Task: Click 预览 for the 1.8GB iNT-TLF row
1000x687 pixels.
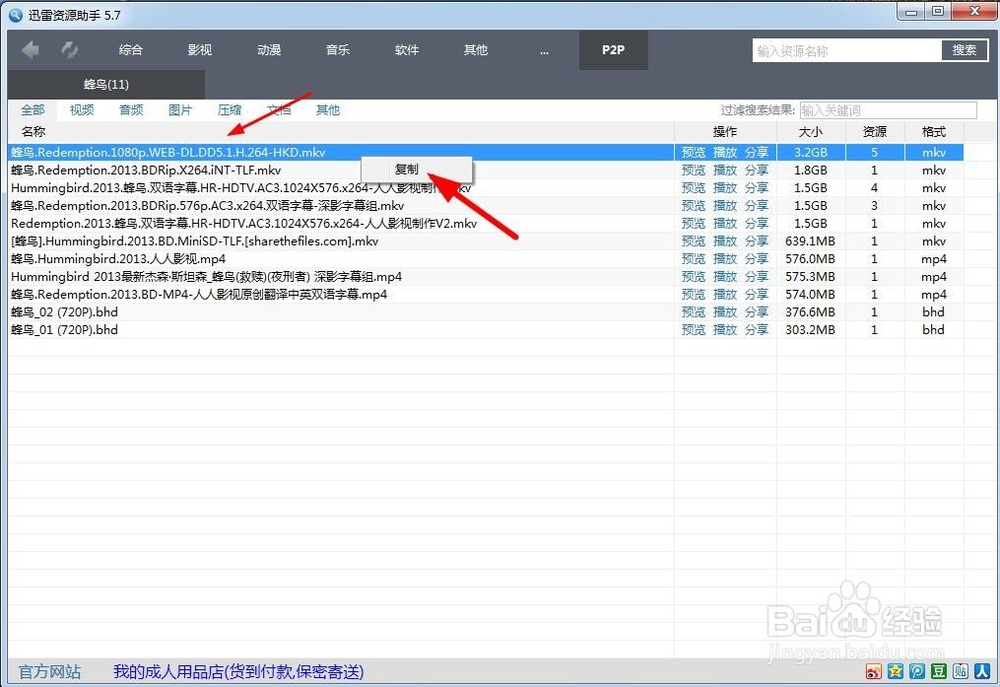Action: pyautogui.click(x=693, y=170)
